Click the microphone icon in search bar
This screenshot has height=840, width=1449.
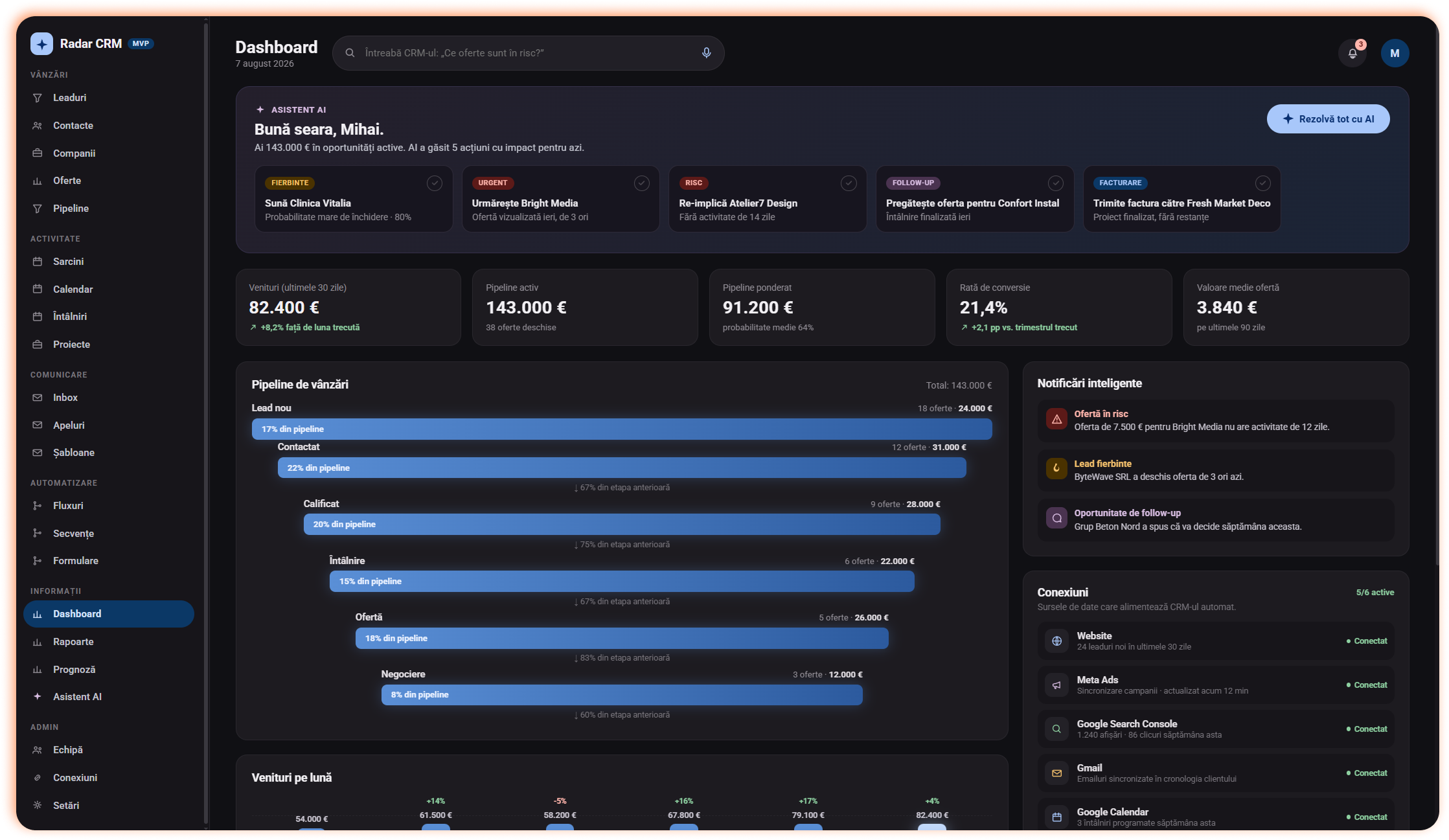point(706,53)
